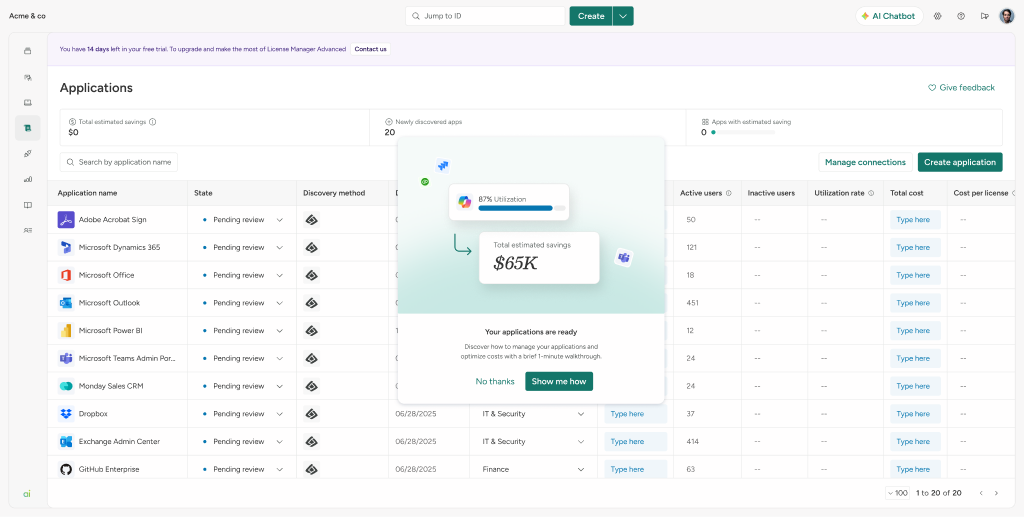1024x517 pixels.
Task: Click the Microsoft Power BI app icon
Action: [x=66, y=331]
